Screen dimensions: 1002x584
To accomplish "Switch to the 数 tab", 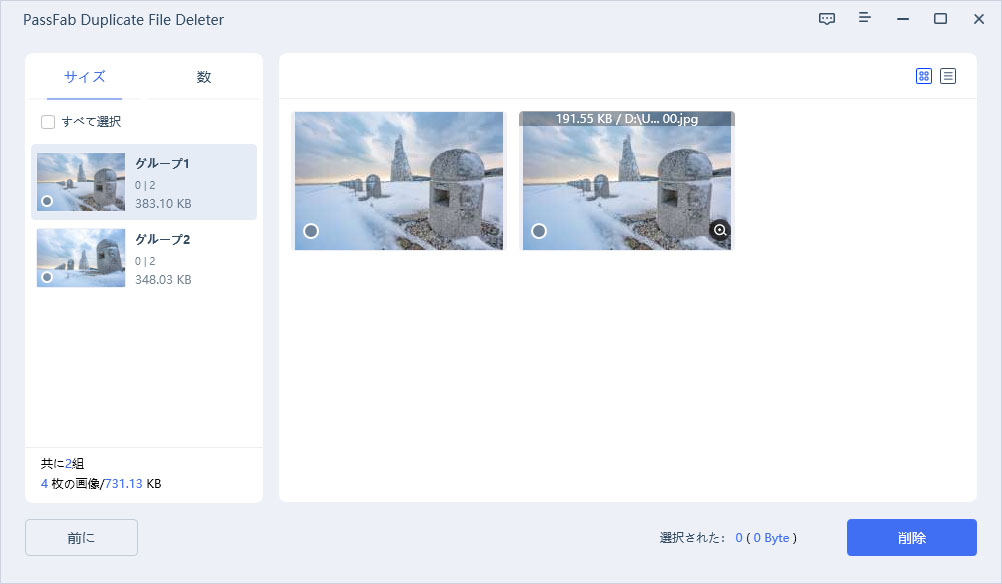I will click(203, 77).
